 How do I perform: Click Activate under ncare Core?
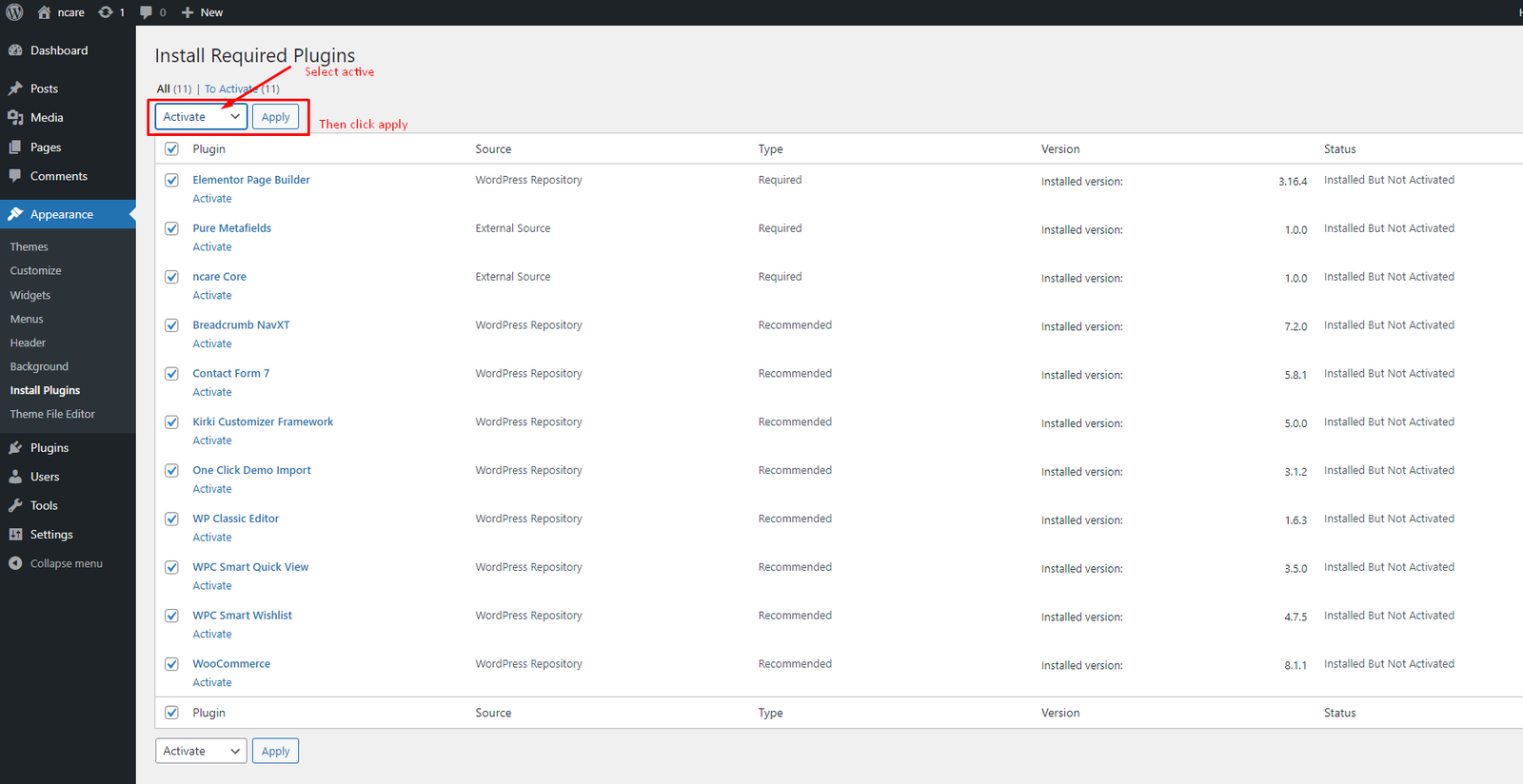click(x=212, y=296)
